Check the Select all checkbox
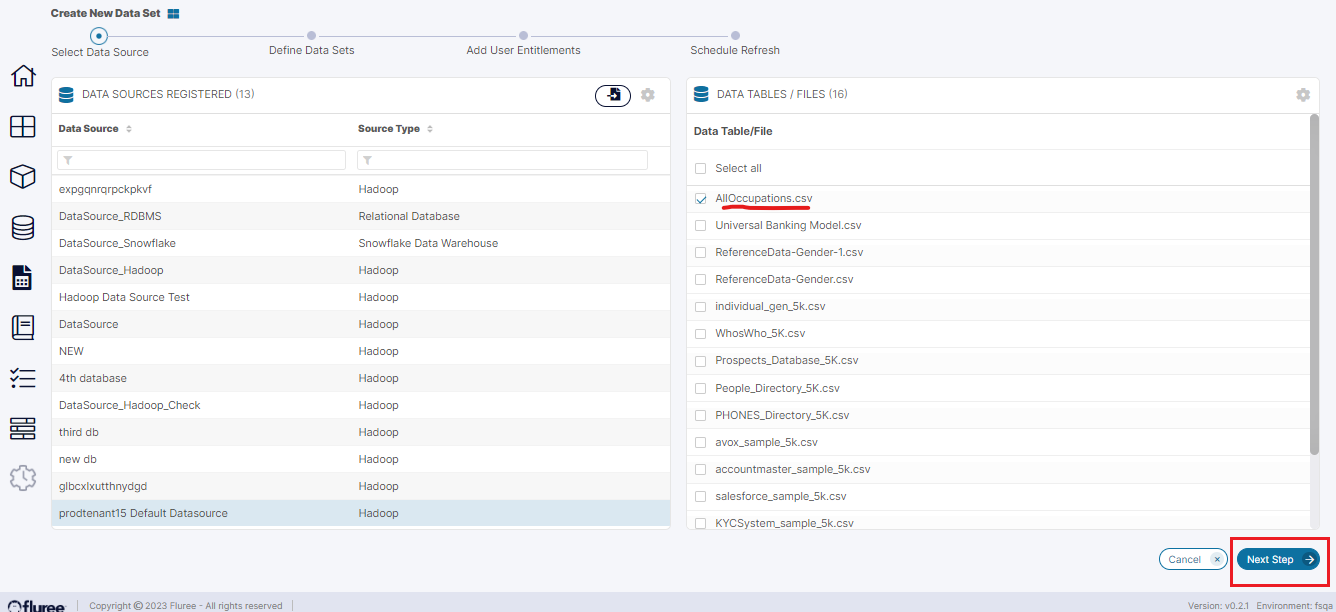The height and width of the screenshot is (612, 1336). 701,169
